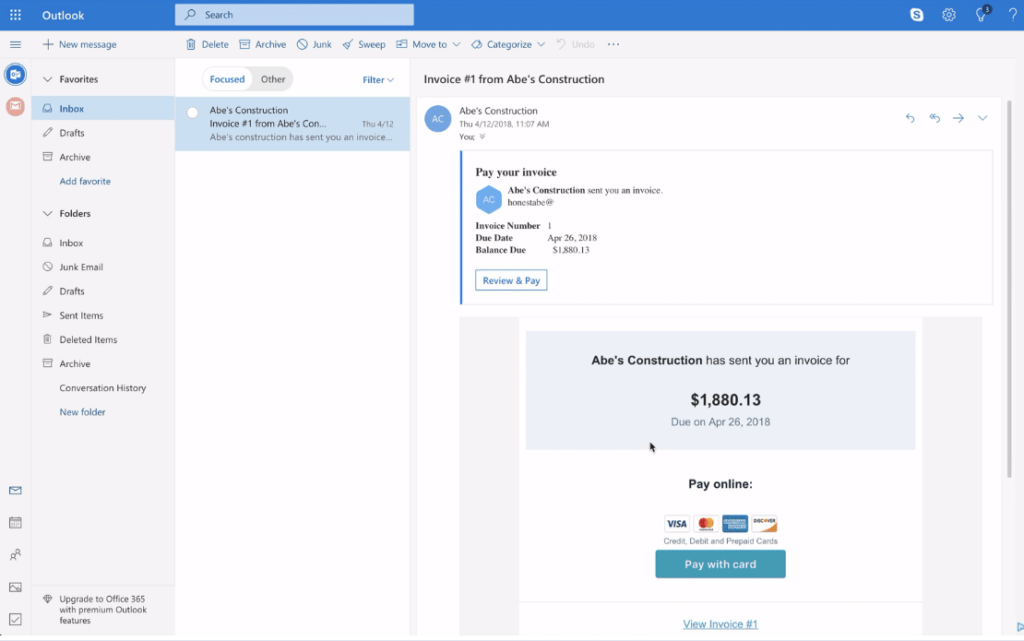This screenshot has height=641, width=1024.
Task: Expand the recipients list next to You
Action: point(482,136)
